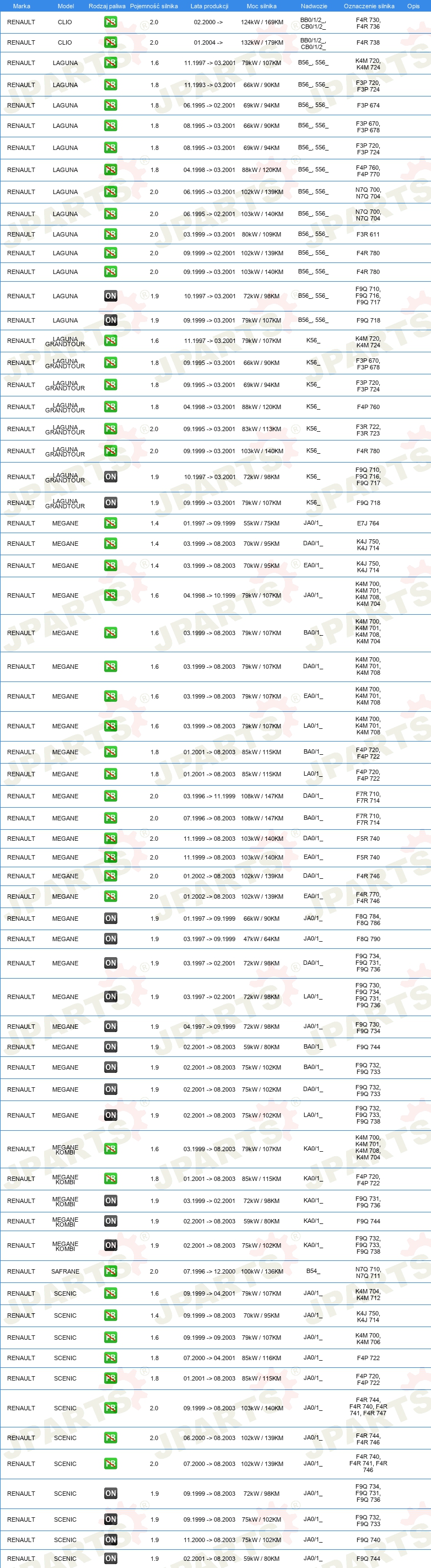The width and height of the screenshot is (431, 1568).
Task: Click petrol icon in MEGANE F4R 770 row
Action: click(110, 896)
